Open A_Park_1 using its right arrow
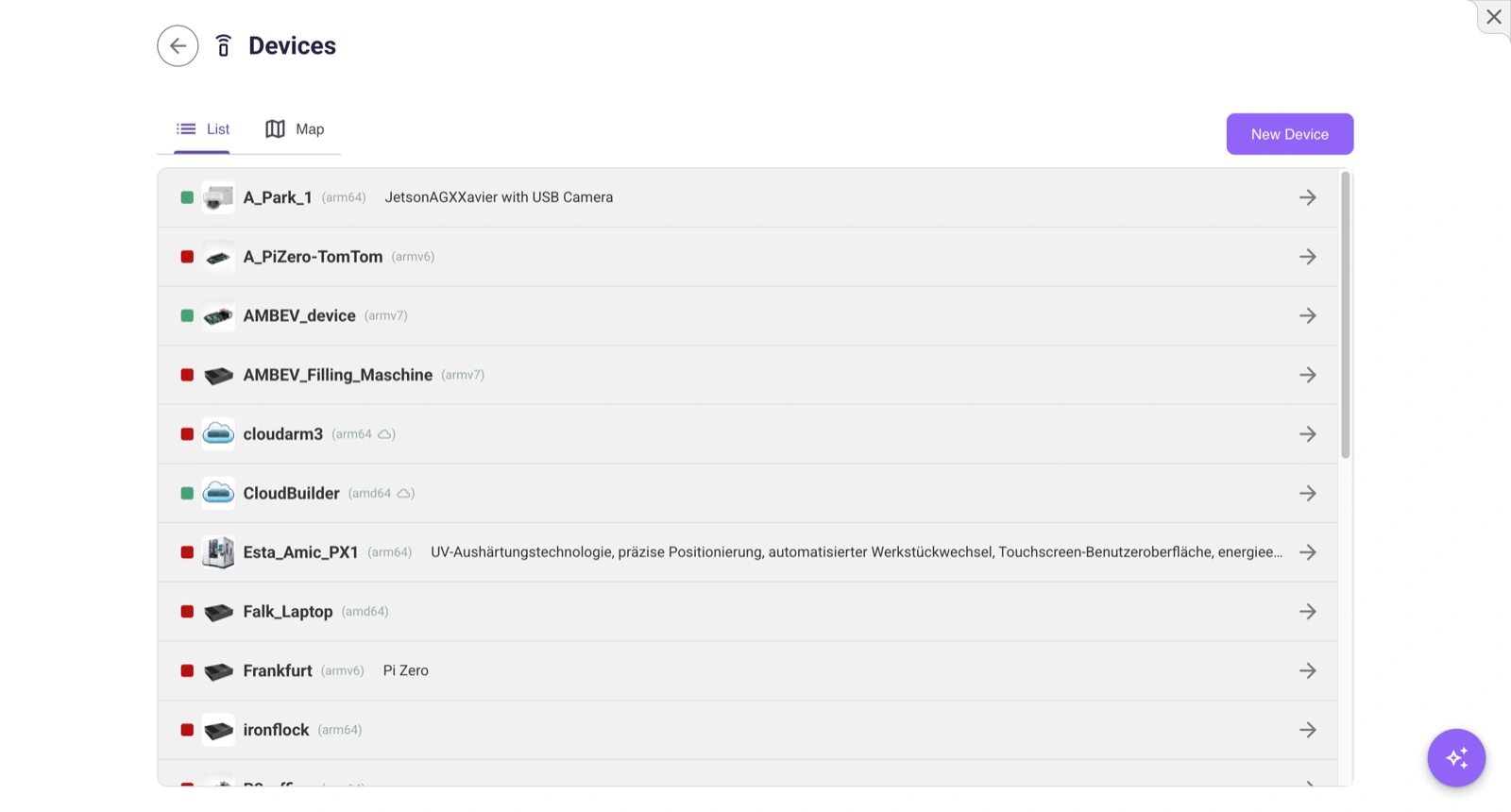Screen dimensions: 1511x812 pos(1307,197)
